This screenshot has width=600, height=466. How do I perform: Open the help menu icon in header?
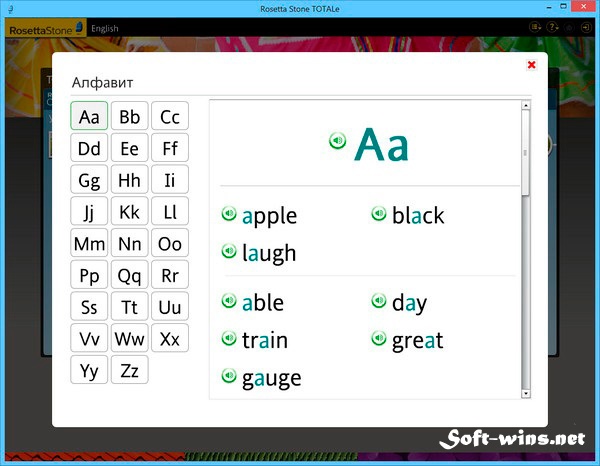pos(552,28)
